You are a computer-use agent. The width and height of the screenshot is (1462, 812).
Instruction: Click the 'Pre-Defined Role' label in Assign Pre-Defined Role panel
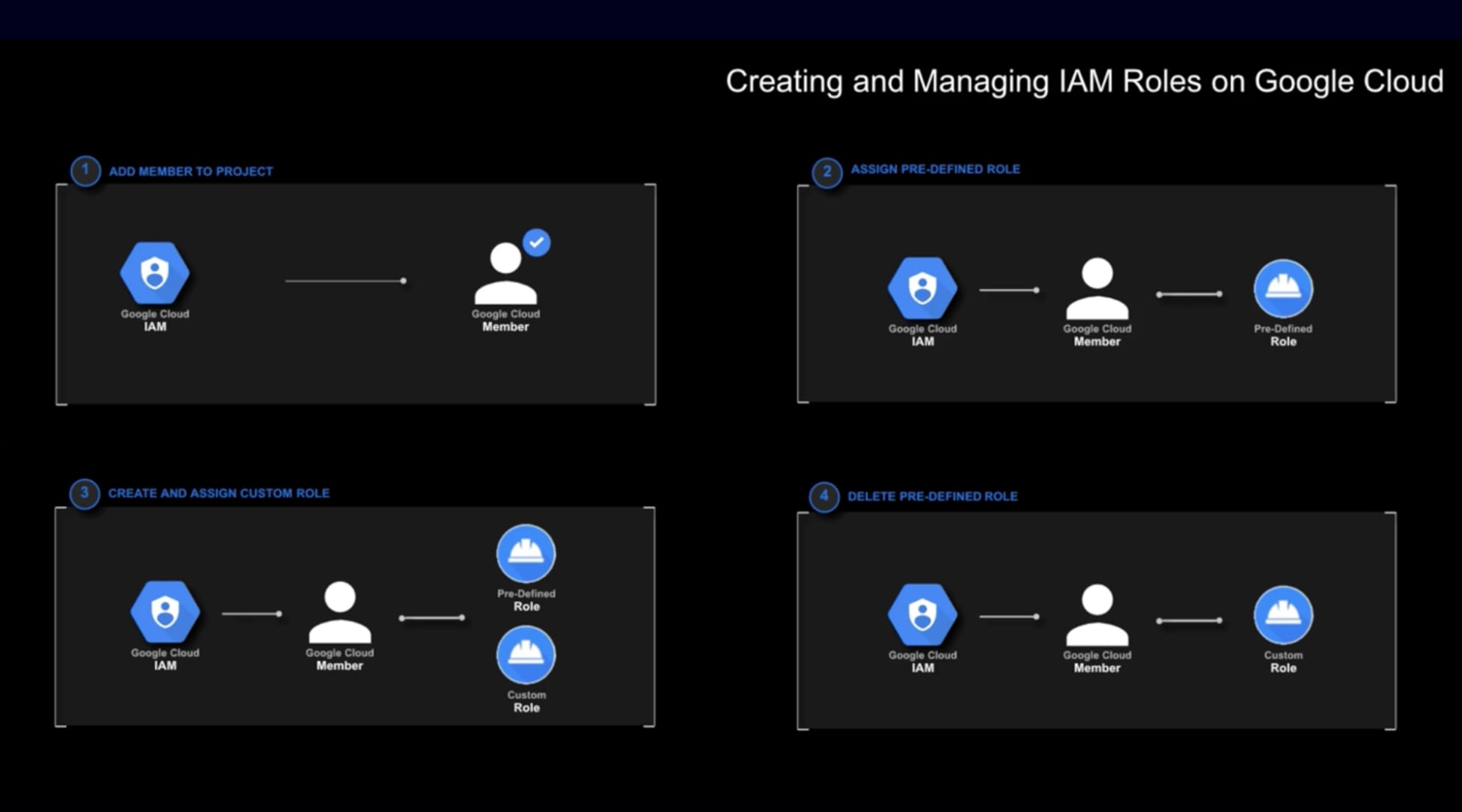tap(1283, 335)
